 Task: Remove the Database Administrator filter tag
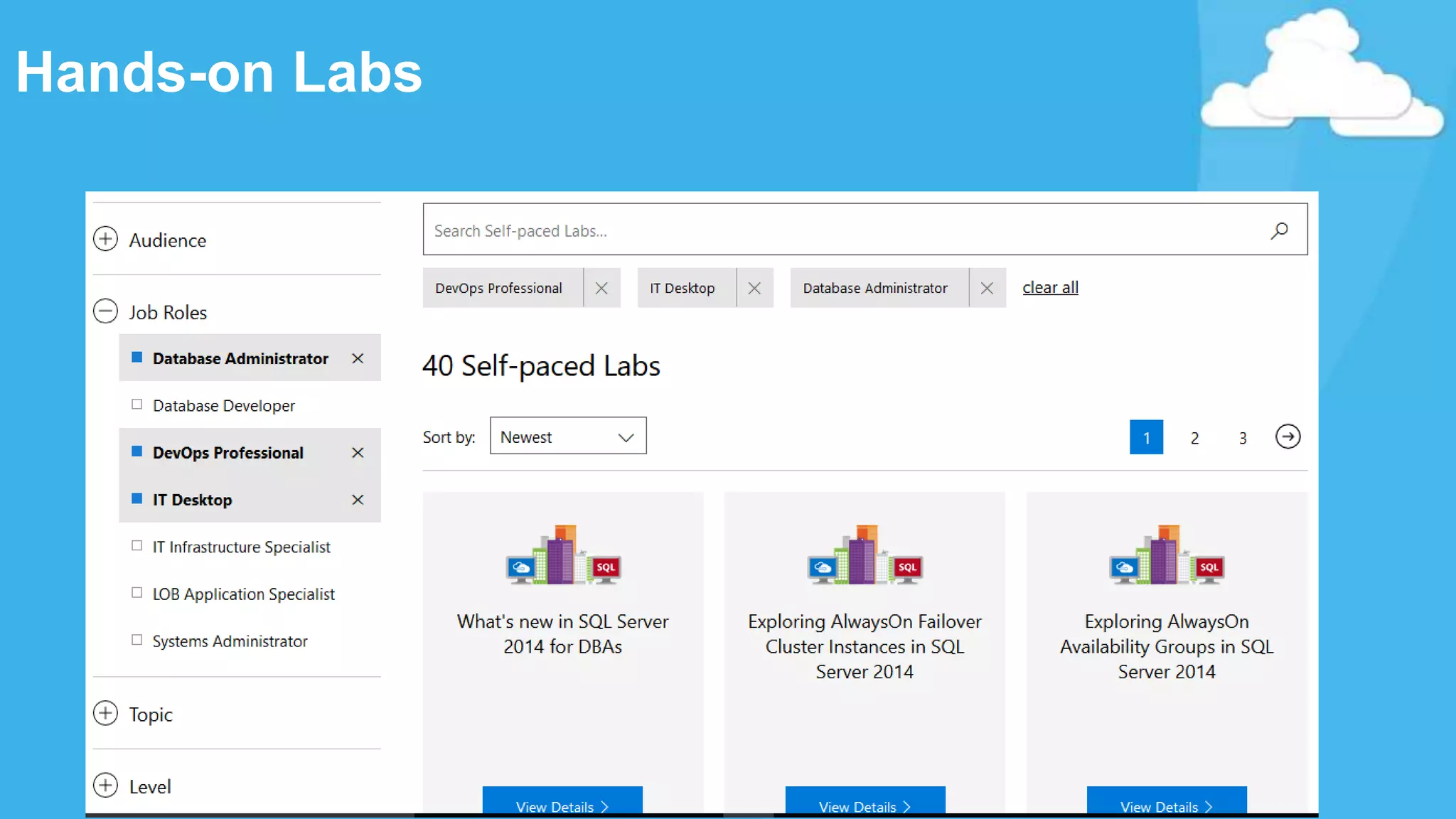pyautogui.click(x=987, y=288)
